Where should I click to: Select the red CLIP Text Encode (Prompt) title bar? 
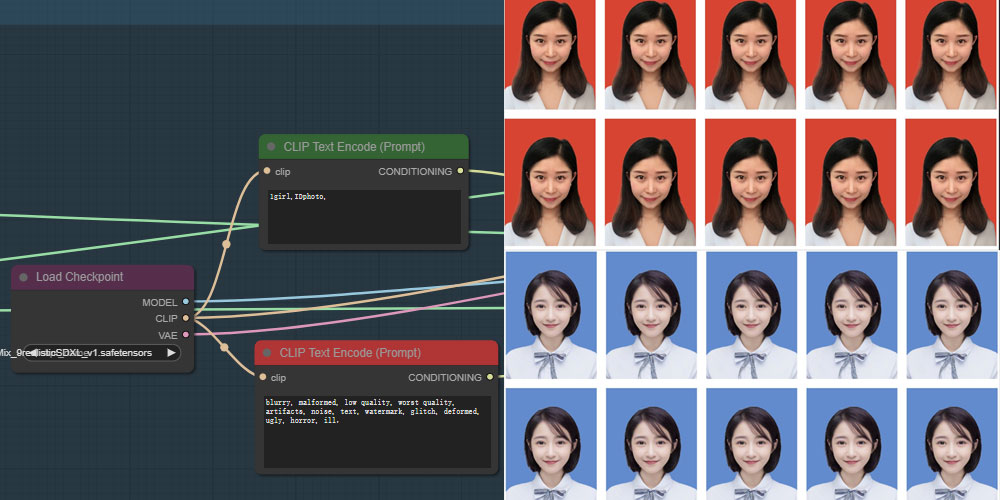coord(376,353)
